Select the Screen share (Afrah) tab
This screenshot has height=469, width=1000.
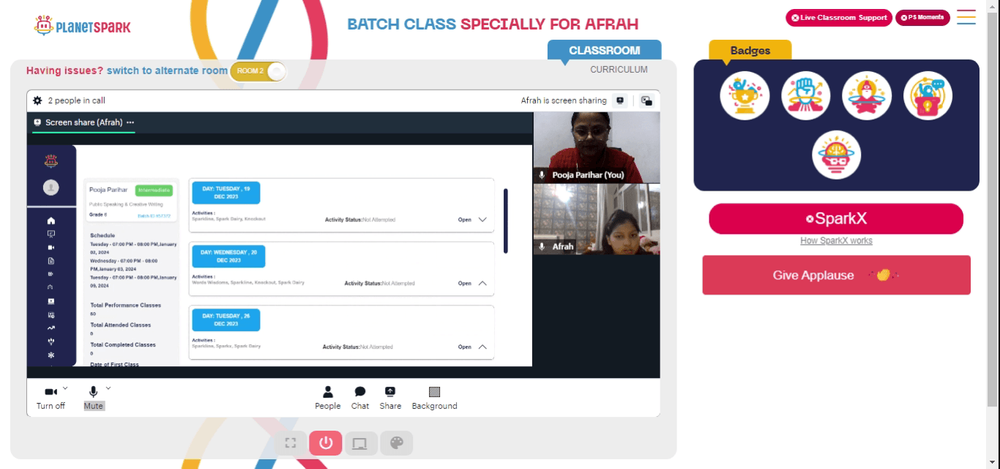[84, 123]
